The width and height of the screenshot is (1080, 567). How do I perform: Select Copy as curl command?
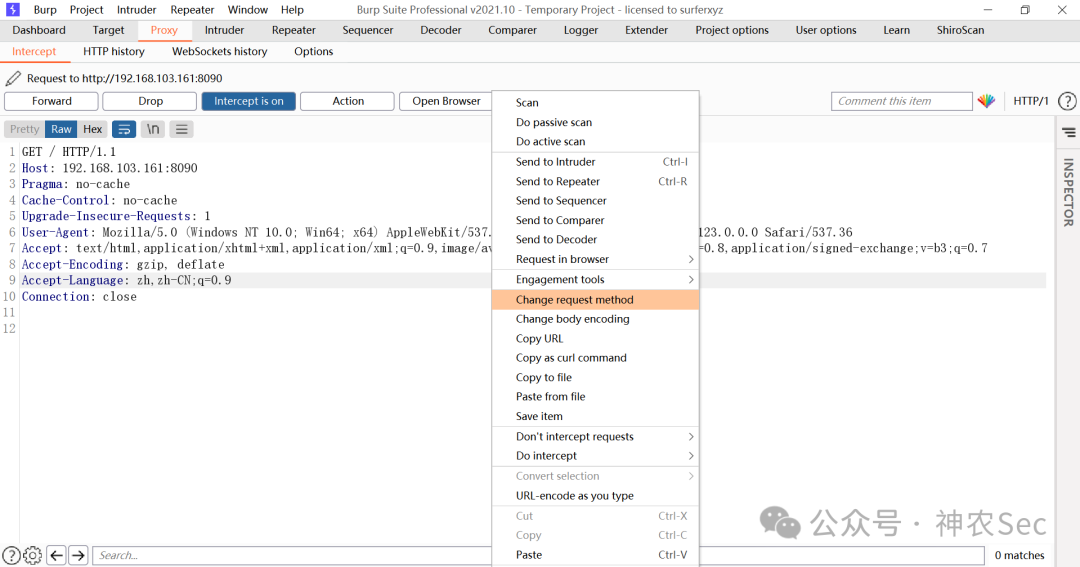(596, 358)
